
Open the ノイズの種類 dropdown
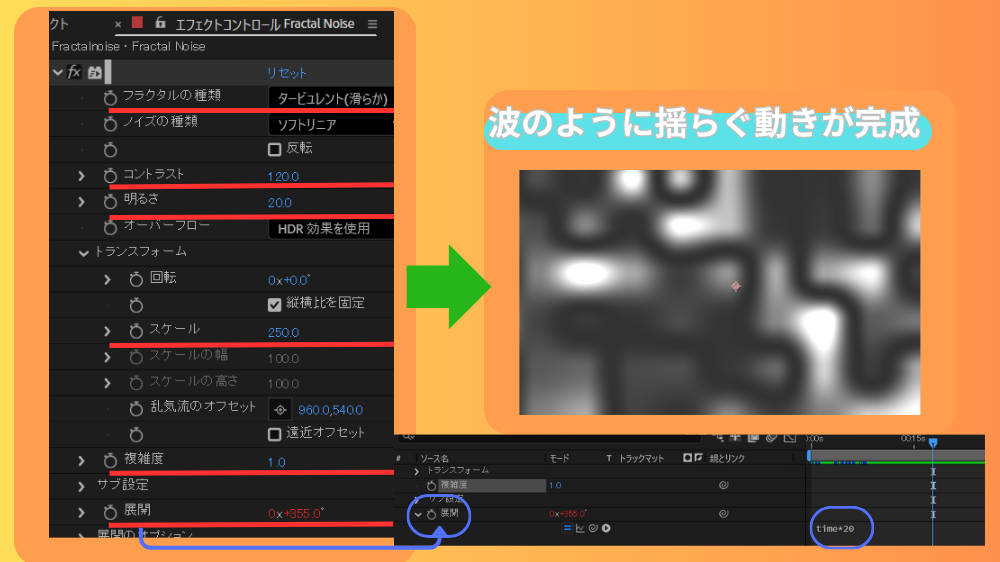coord(330,124)
